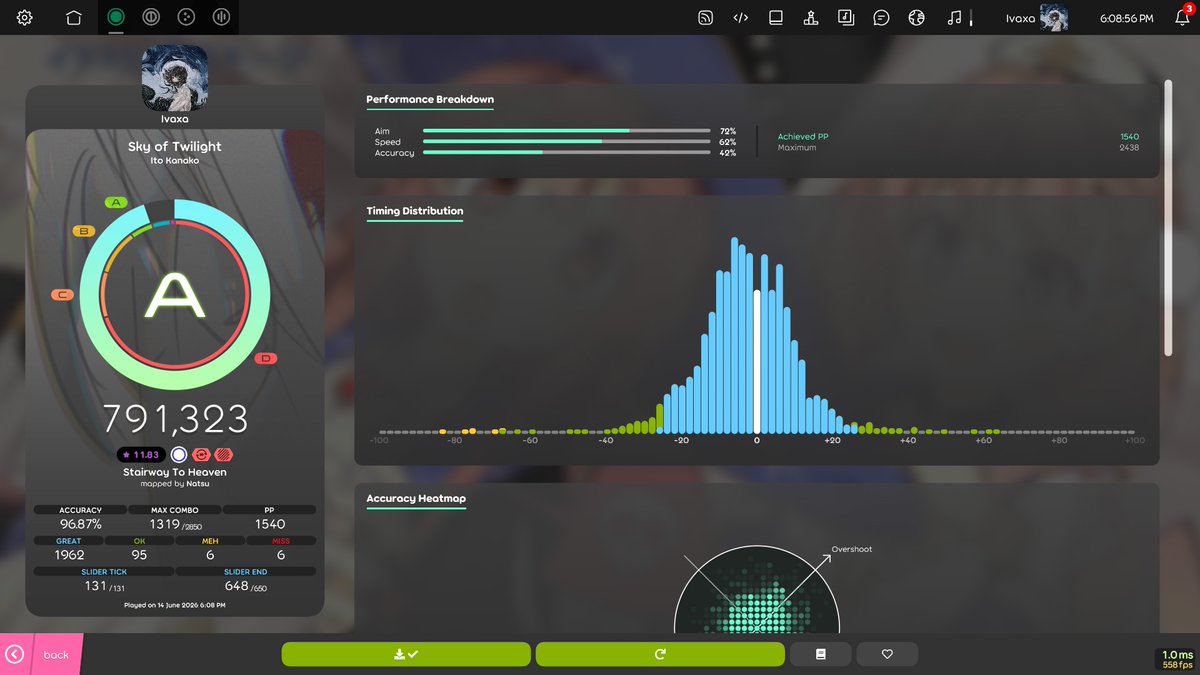Open Ivaxa user button in toolbar

pyautogui.click(x=1036, y=18)
